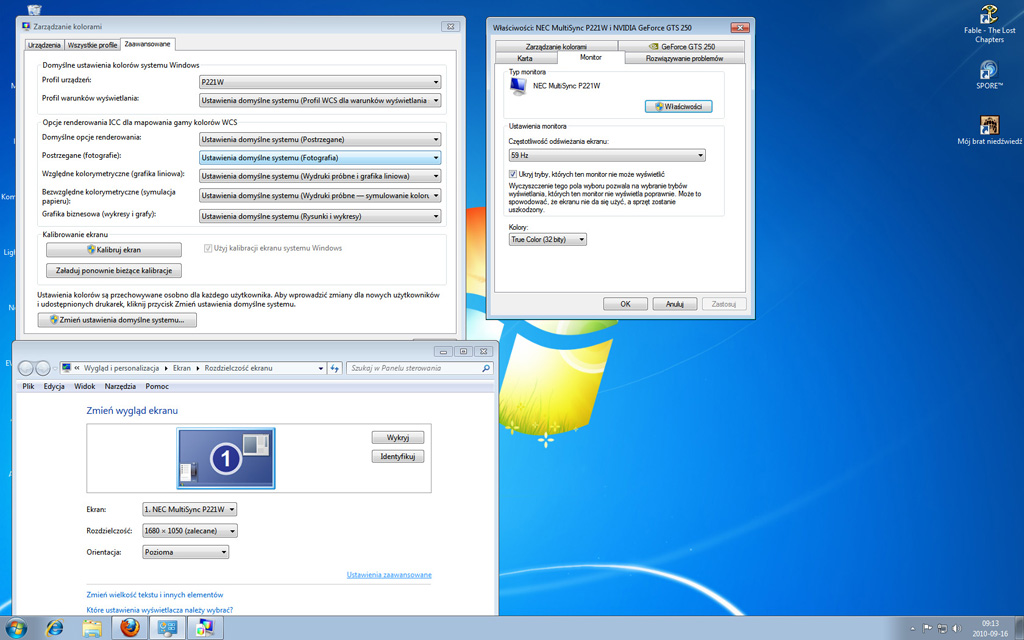This screenshot has width=1024, height=640.
Task: Open the Pomoc menu
Action: [157, 387]
